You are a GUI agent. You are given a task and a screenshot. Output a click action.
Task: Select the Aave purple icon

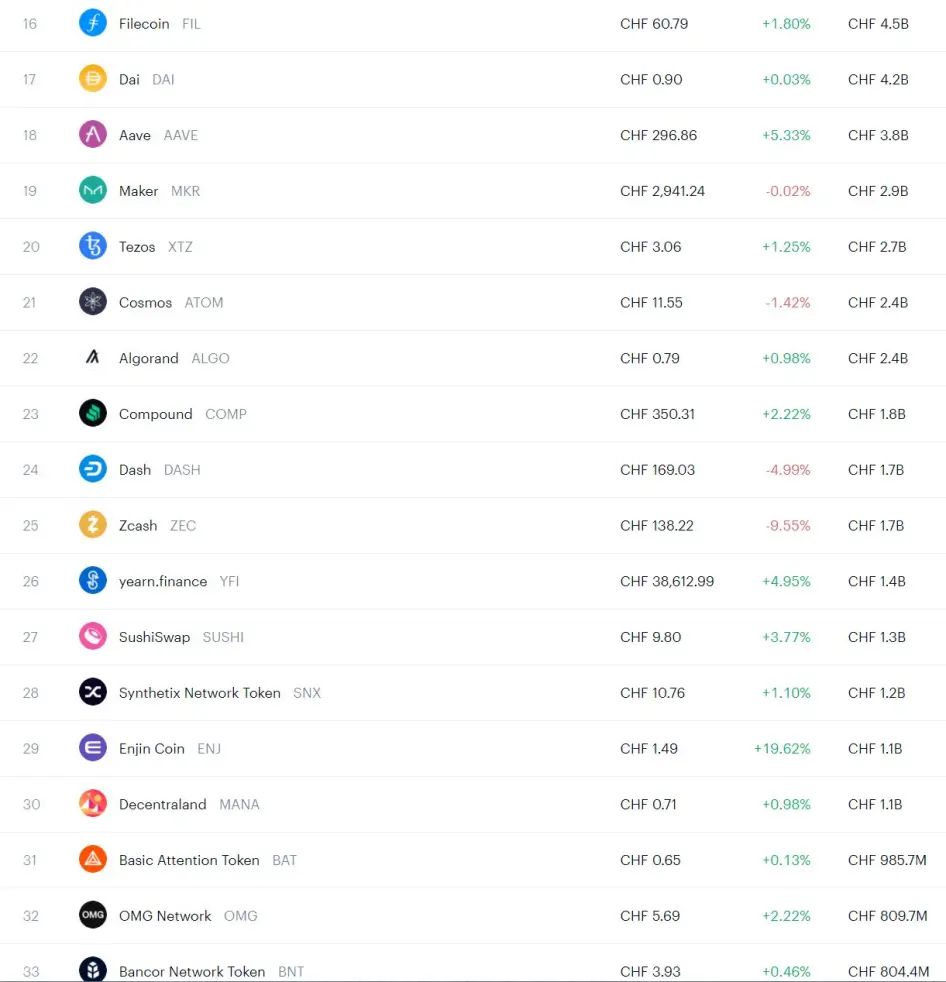(x=93, y=135)
